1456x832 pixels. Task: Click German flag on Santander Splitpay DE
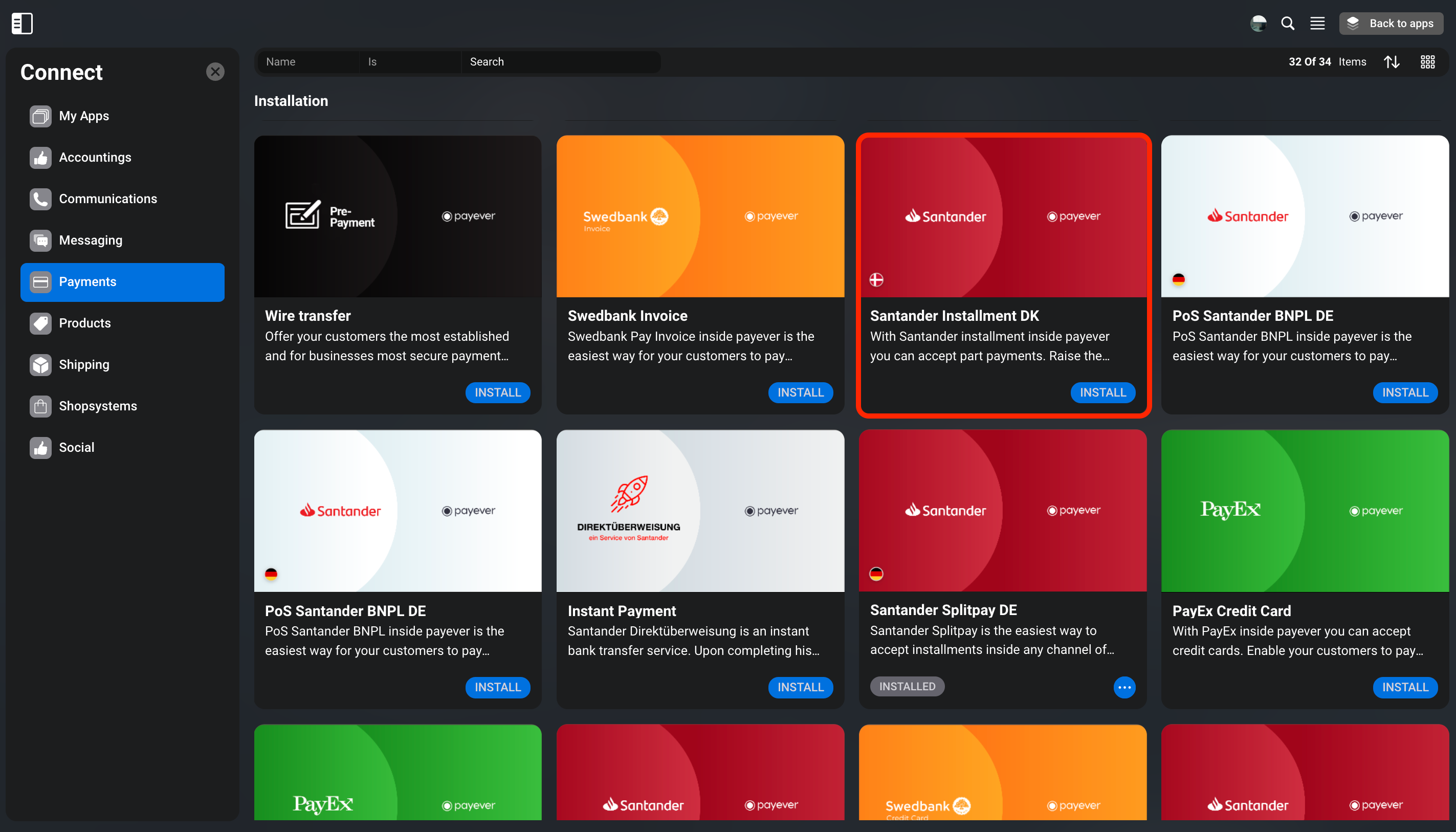(x=876, y=573)
